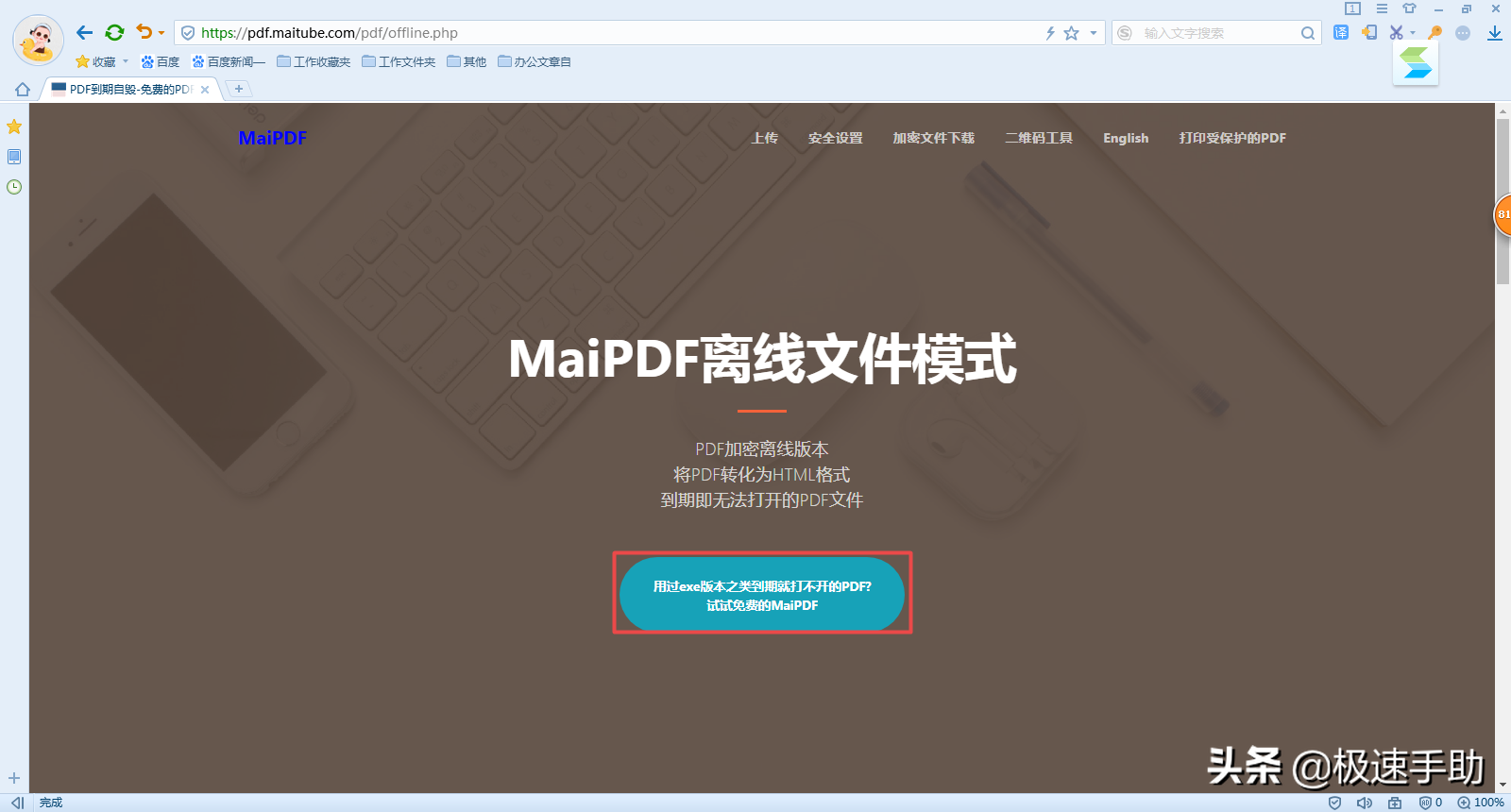Open 二维码工具 navigation item
This screenshot has width=1511, height=812.
click(x=1039, y=138)
